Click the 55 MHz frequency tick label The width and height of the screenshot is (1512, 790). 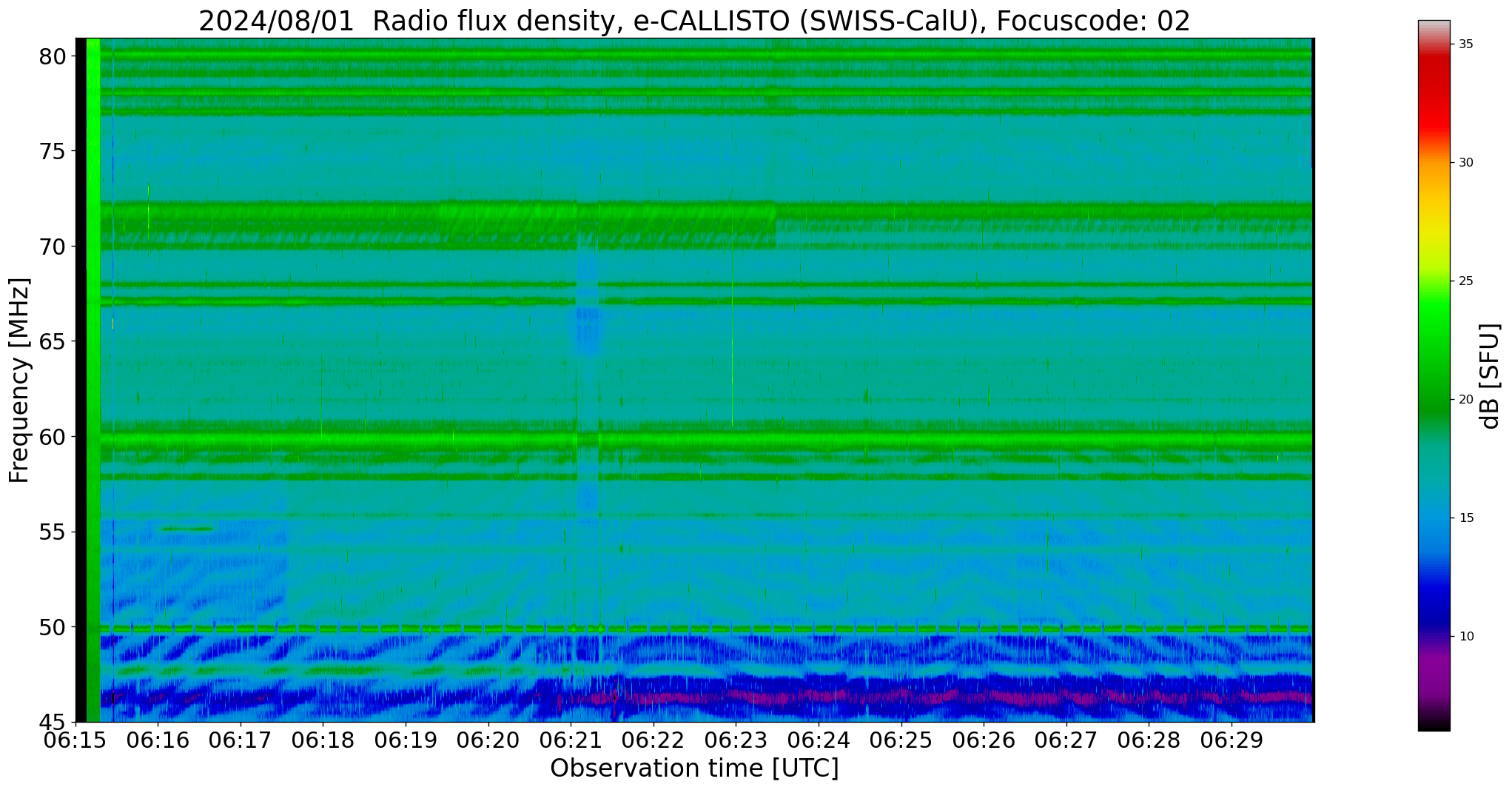(53, 532)
